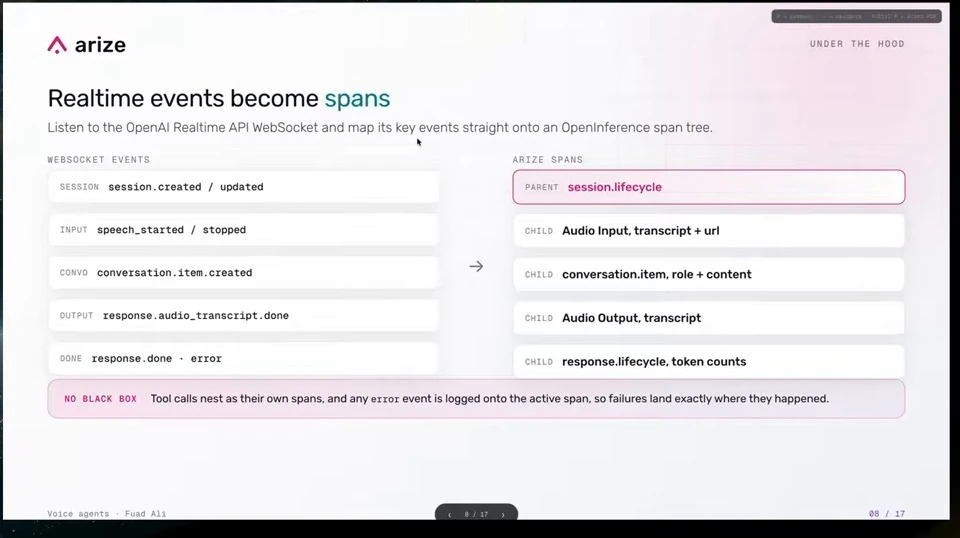Viewport: 960px width, 538px height.
Task: Click the 8 / 17 slide counter pill
Action: click(x=476, y=514)
